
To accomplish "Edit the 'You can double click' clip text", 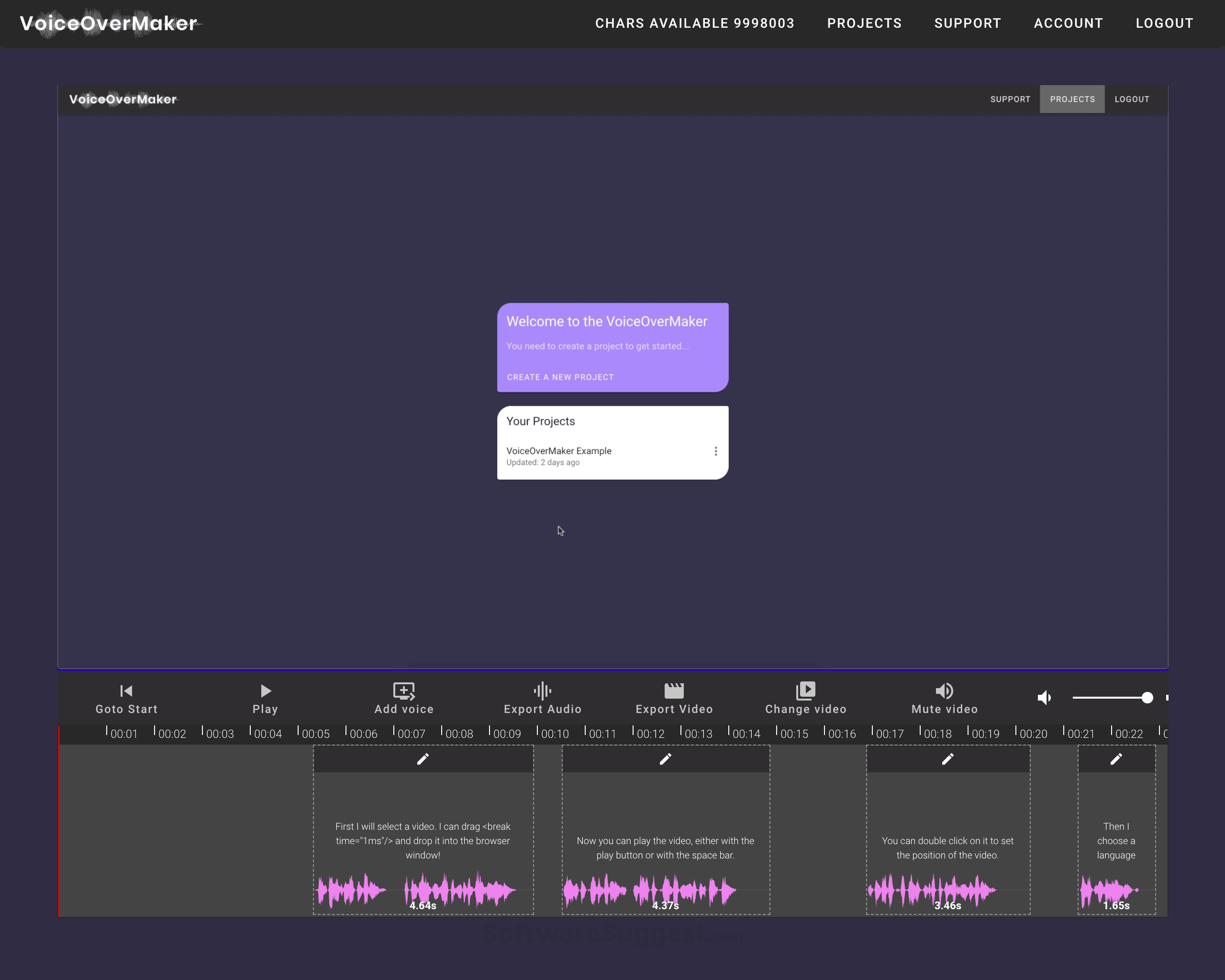I will 947,759.
